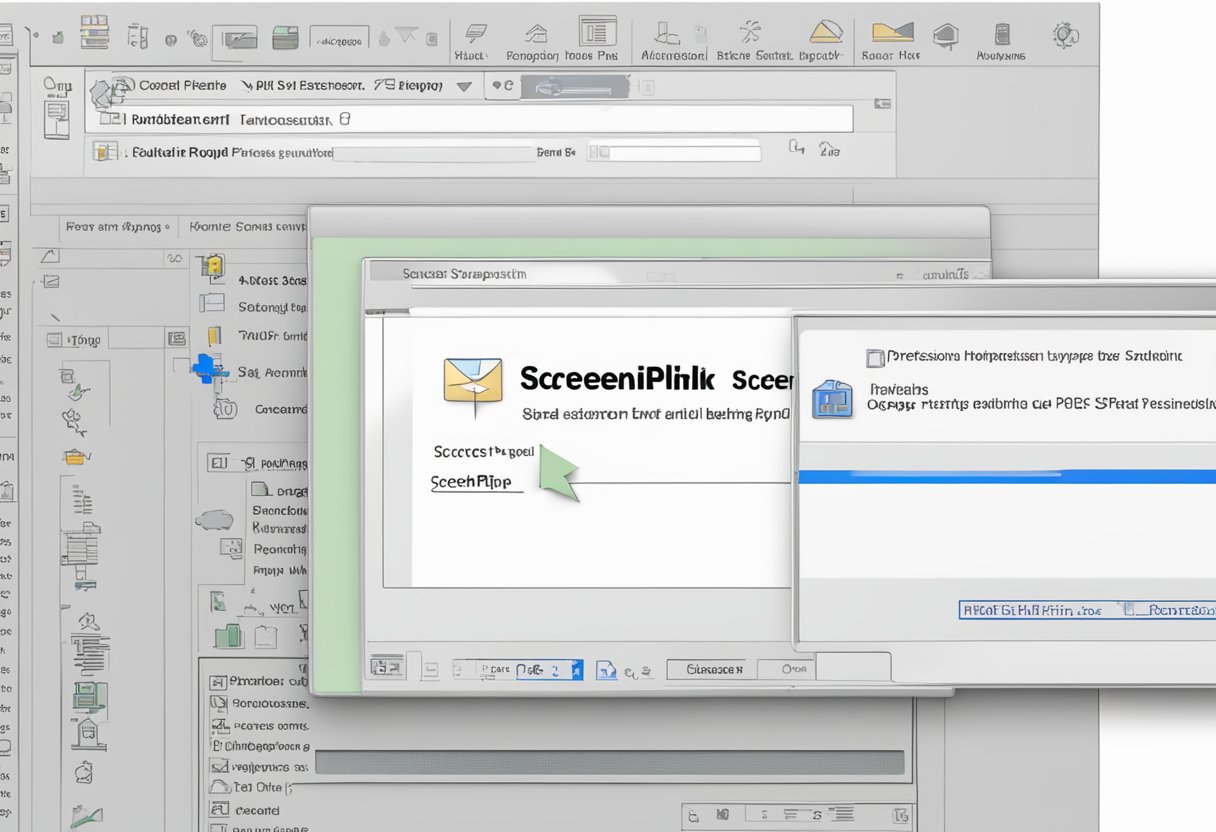The height and width of the screenshot is (832, 1216).
Task: Click the yellow triangle icon in top toolbar
Action: click(825, 33)
